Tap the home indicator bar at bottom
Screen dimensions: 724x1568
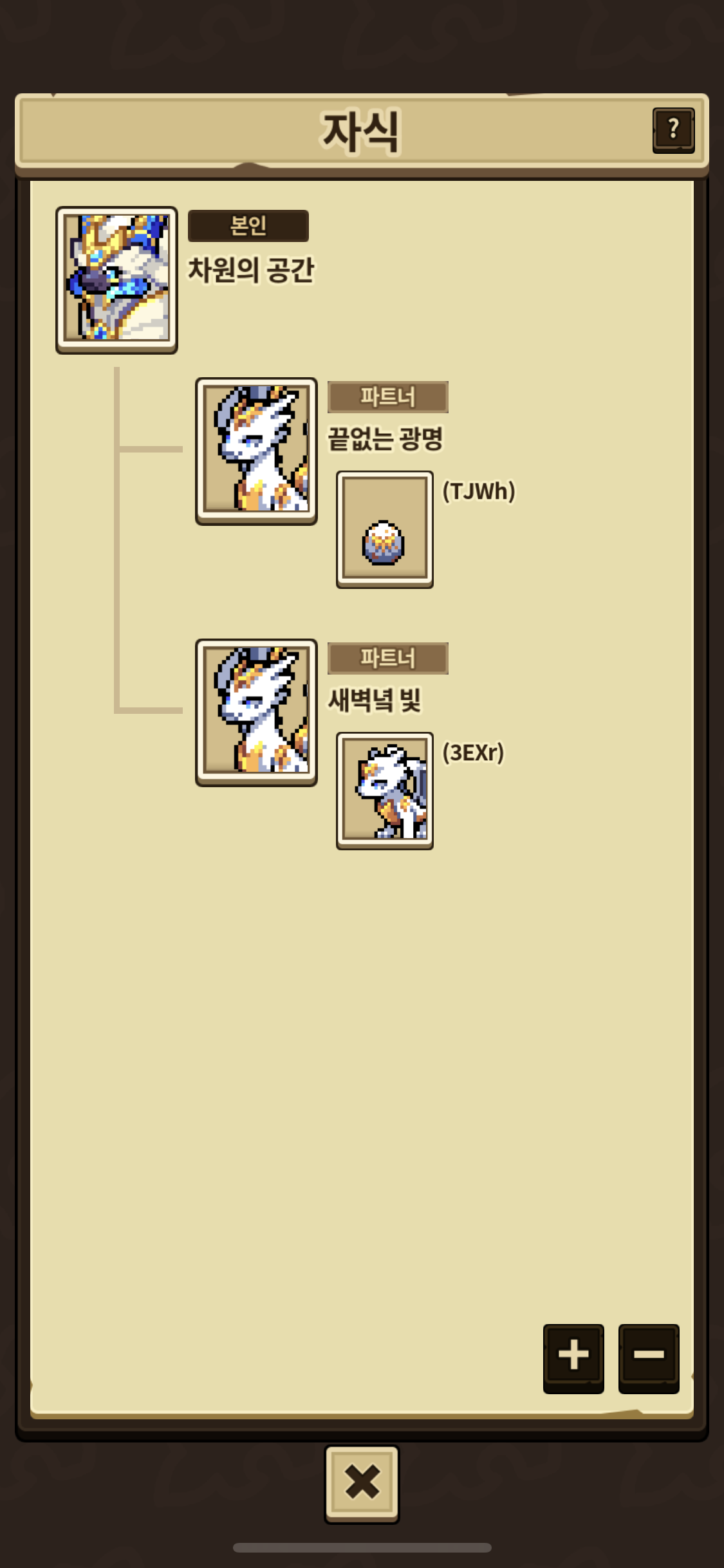coord(362,1547)
